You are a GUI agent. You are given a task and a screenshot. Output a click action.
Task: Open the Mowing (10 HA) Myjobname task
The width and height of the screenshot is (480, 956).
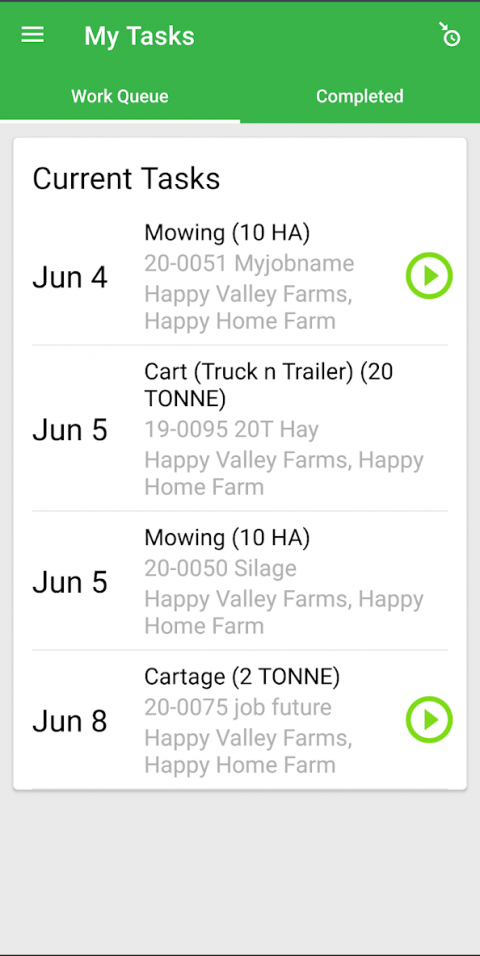[x=240, y=276]
